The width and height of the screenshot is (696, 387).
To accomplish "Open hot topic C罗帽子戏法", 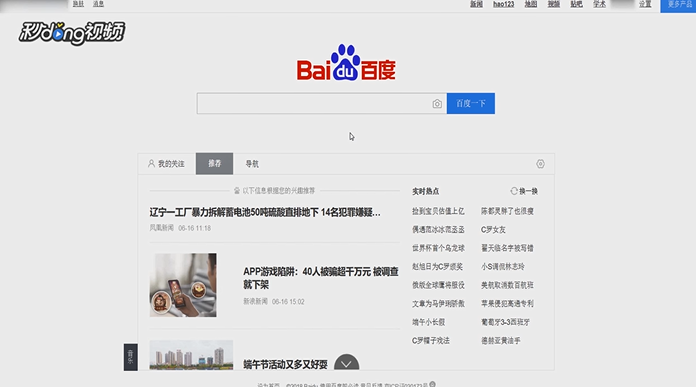I will click(x=431, y=341).
